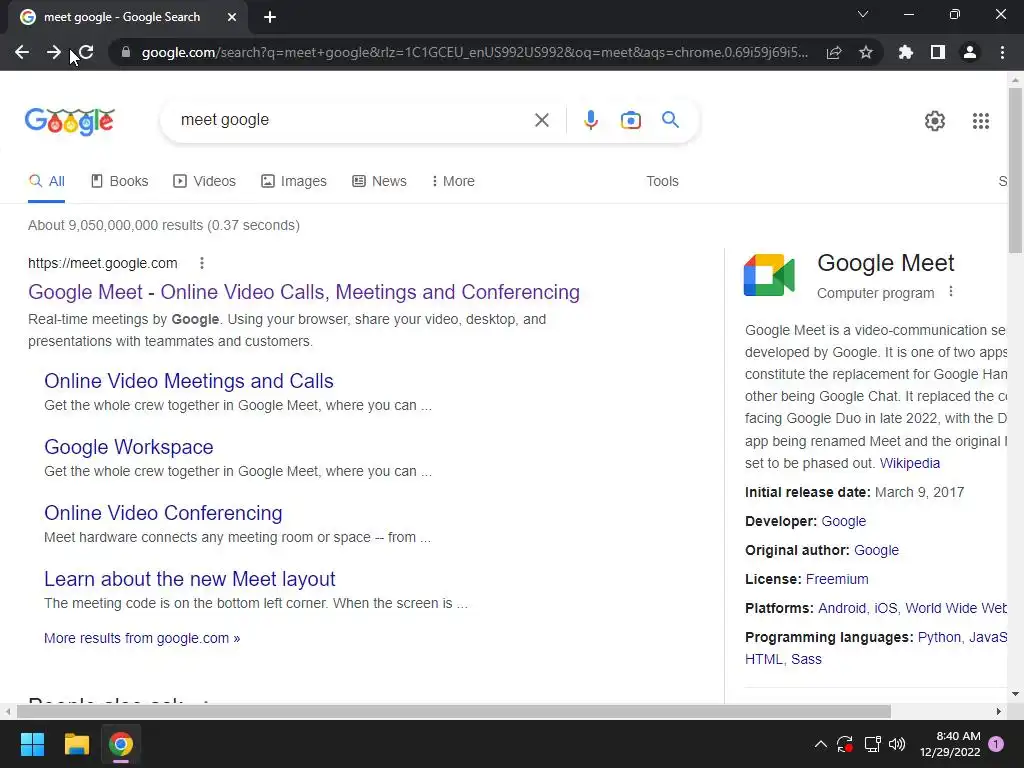
Task: Start voice search with microphone icon
Action: pos(590,120)
